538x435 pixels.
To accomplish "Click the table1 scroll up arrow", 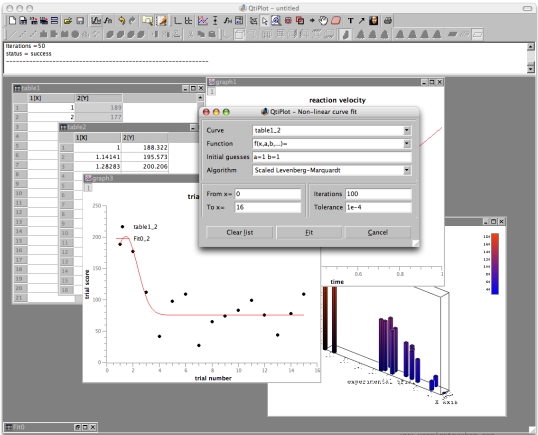I will click(200, 98).
